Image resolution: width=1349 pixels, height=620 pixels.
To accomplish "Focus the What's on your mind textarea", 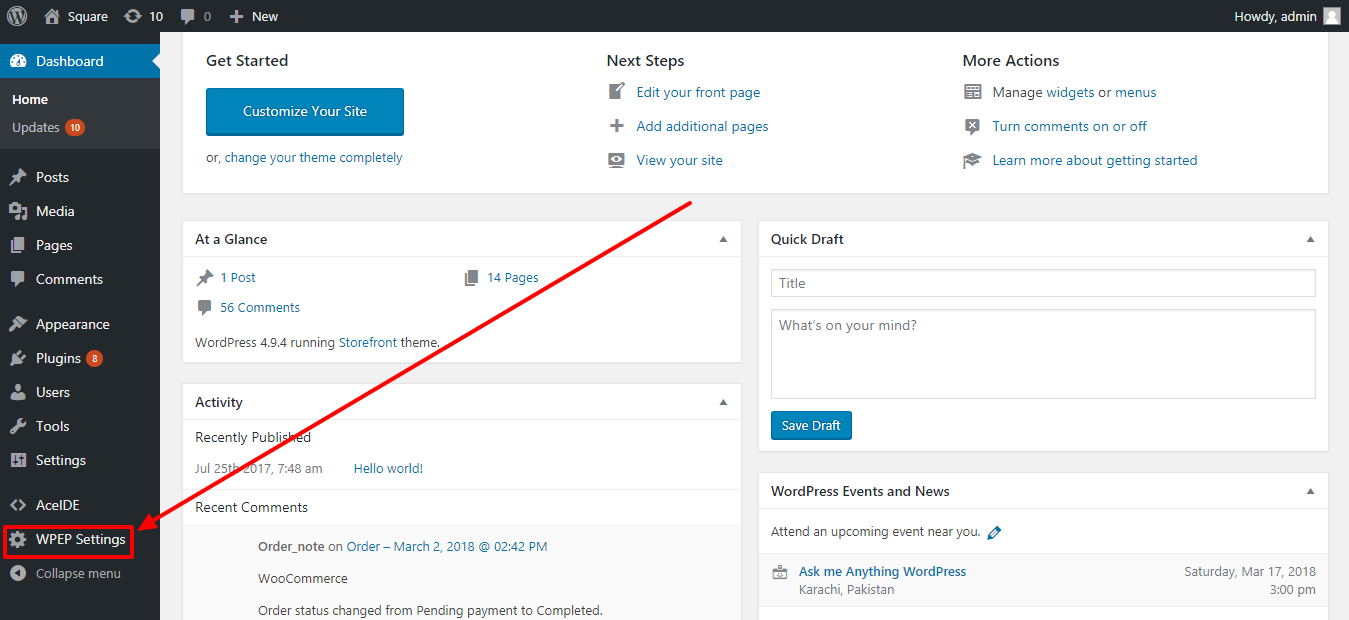I will (x=1043, y=354).
